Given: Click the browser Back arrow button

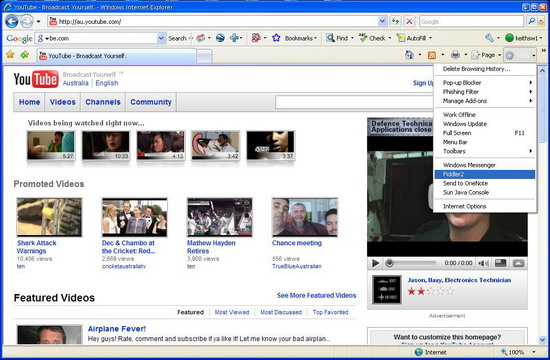Looking at the screenshot, I should coord(12,22).
